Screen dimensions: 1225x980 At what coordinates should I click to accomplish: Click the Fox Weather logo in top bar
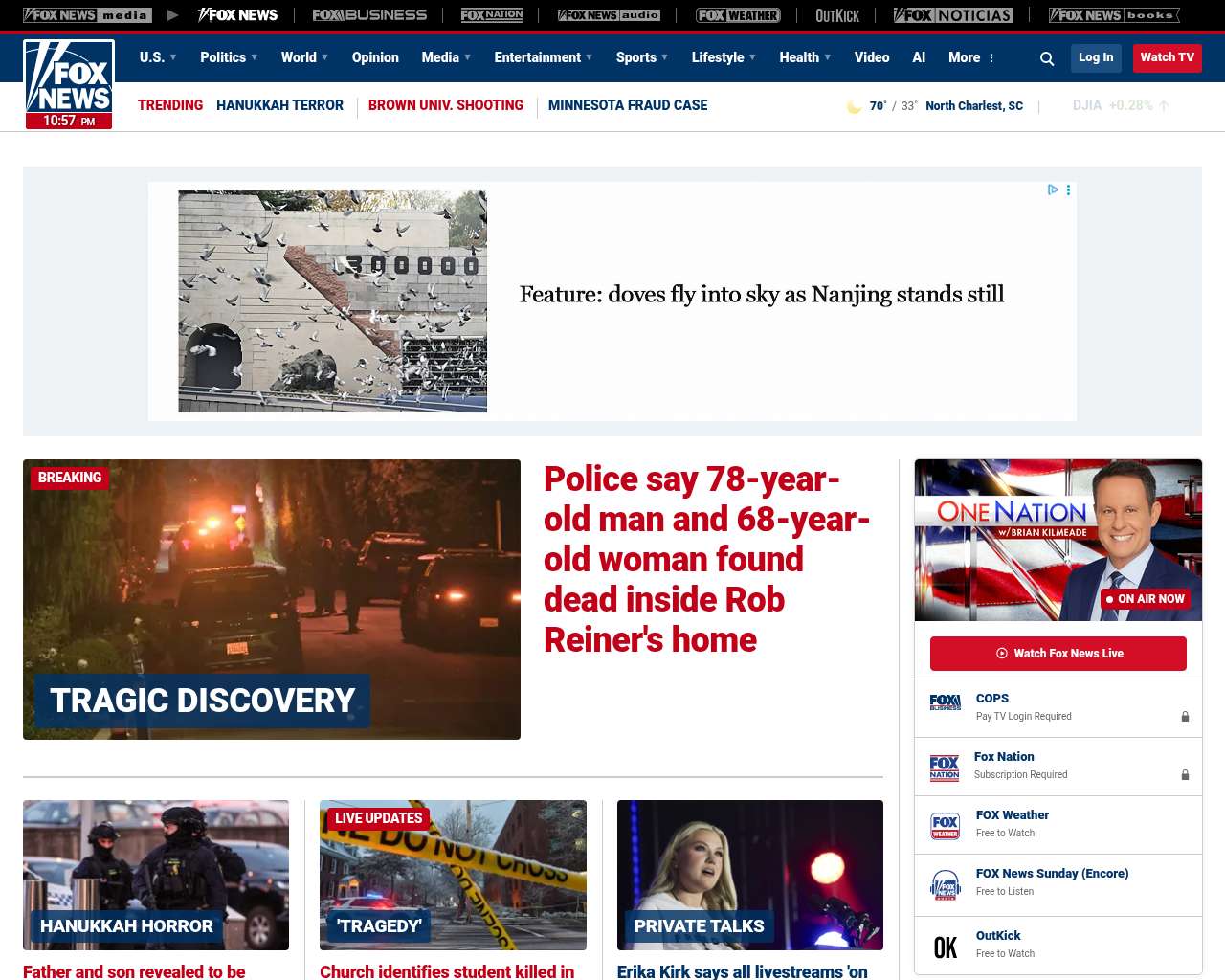click(738, 15)
